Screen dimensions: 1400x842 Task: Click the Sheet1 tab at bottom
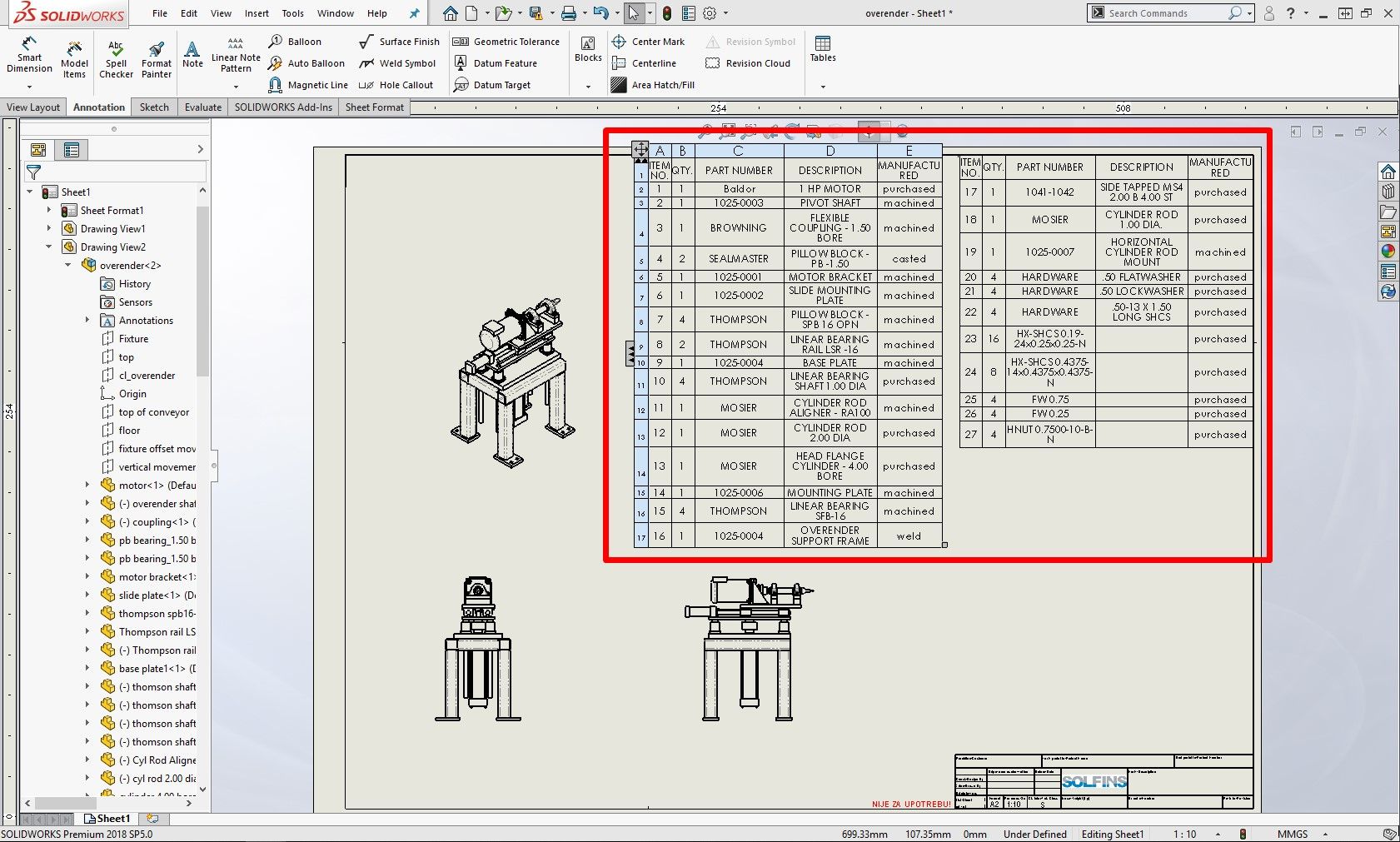(x=107, y=819)
